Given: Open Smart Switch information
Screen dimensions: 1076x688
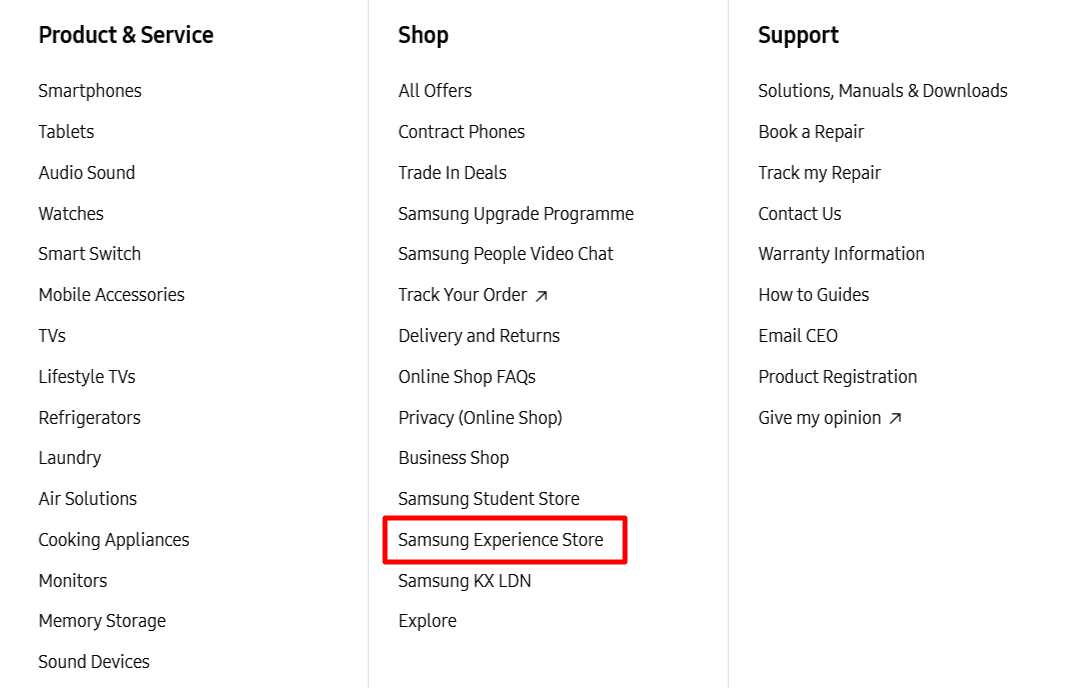Looking at the screenshot, I should pos(89,253).
